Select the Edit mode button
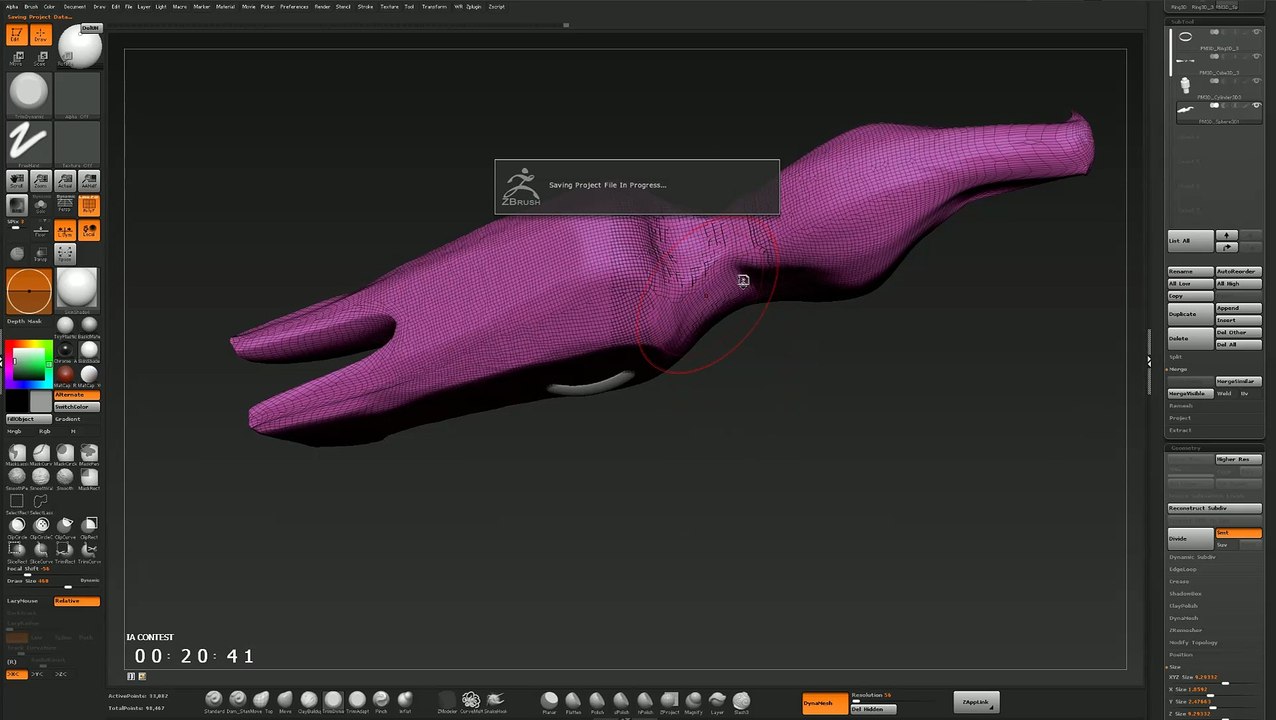 coord(16,35)
